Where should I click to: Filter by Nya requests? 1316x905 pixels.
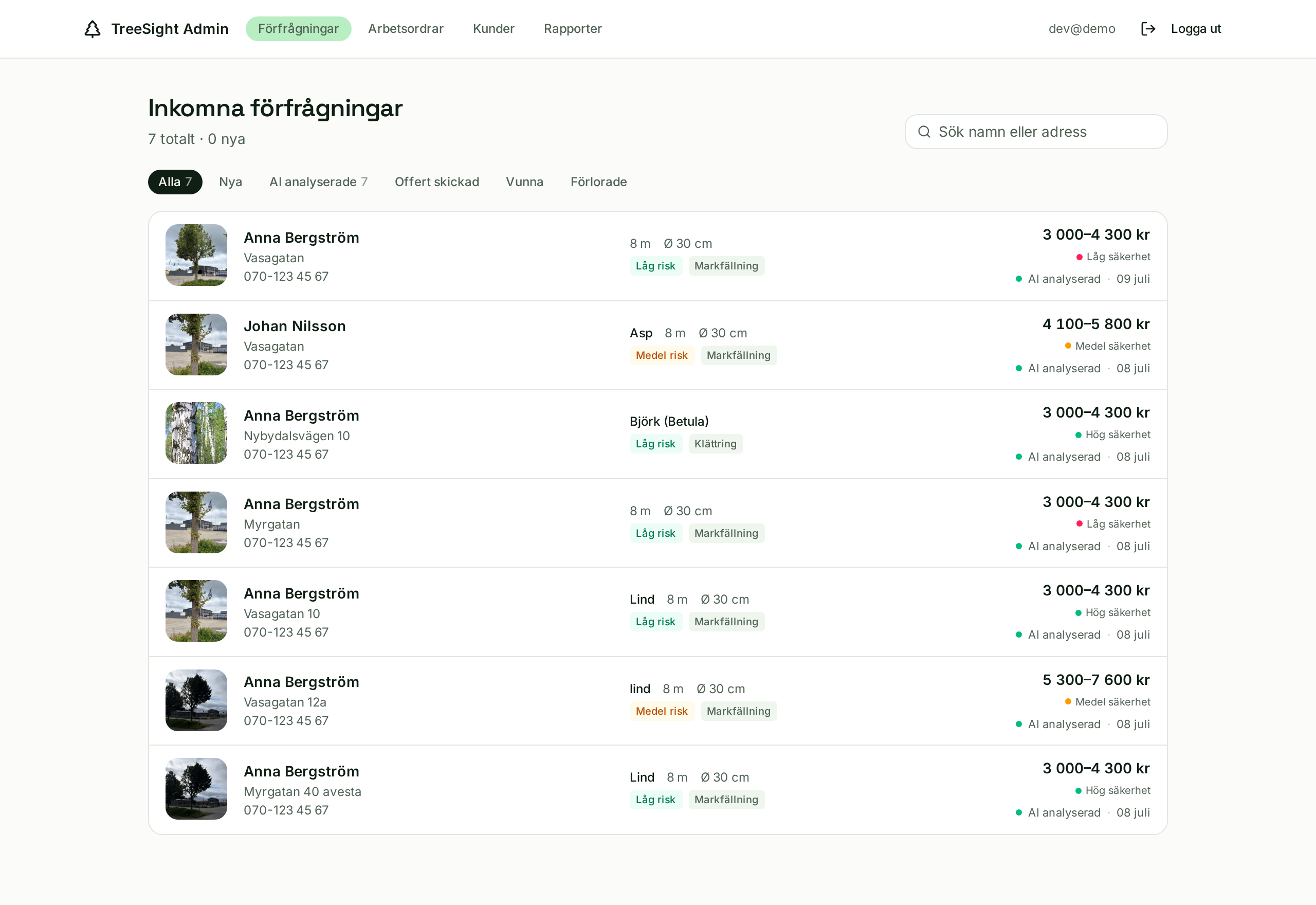tap(231, 182)
